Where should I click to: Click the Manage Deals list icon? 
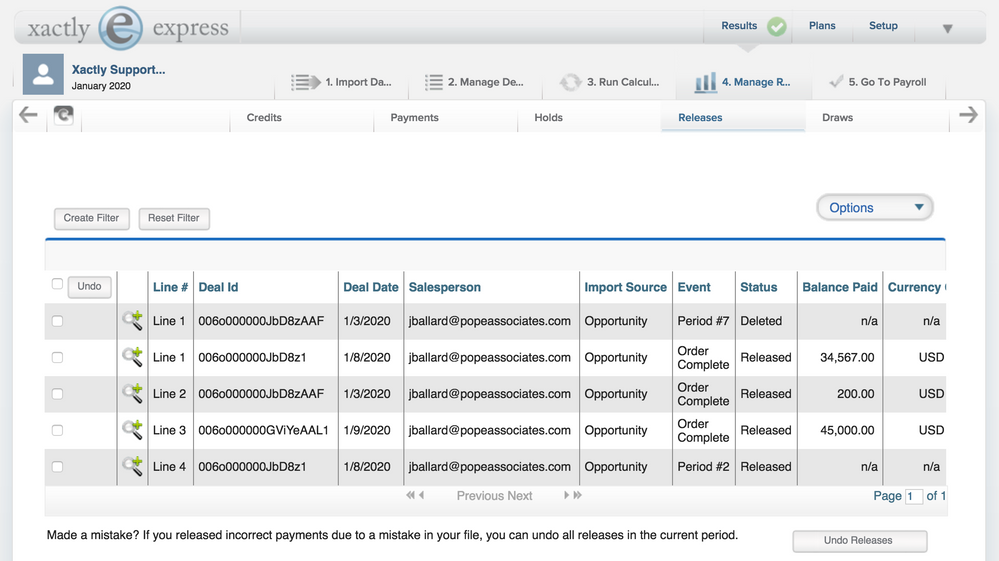coord(434,82)
